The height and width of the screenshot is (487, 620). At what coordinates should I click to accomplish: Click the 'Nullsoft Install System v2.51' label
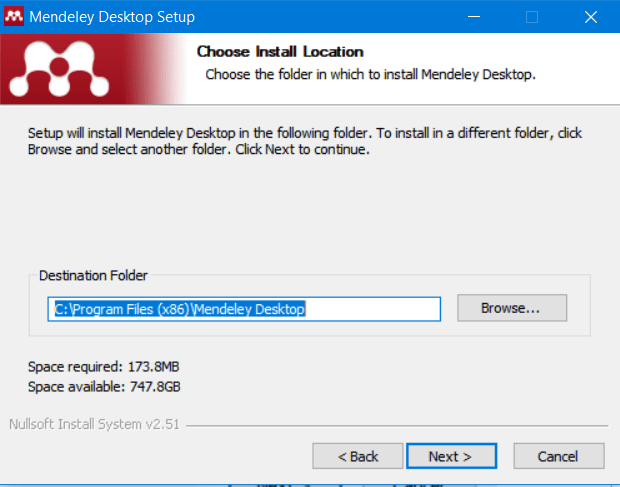pos(94,423)
